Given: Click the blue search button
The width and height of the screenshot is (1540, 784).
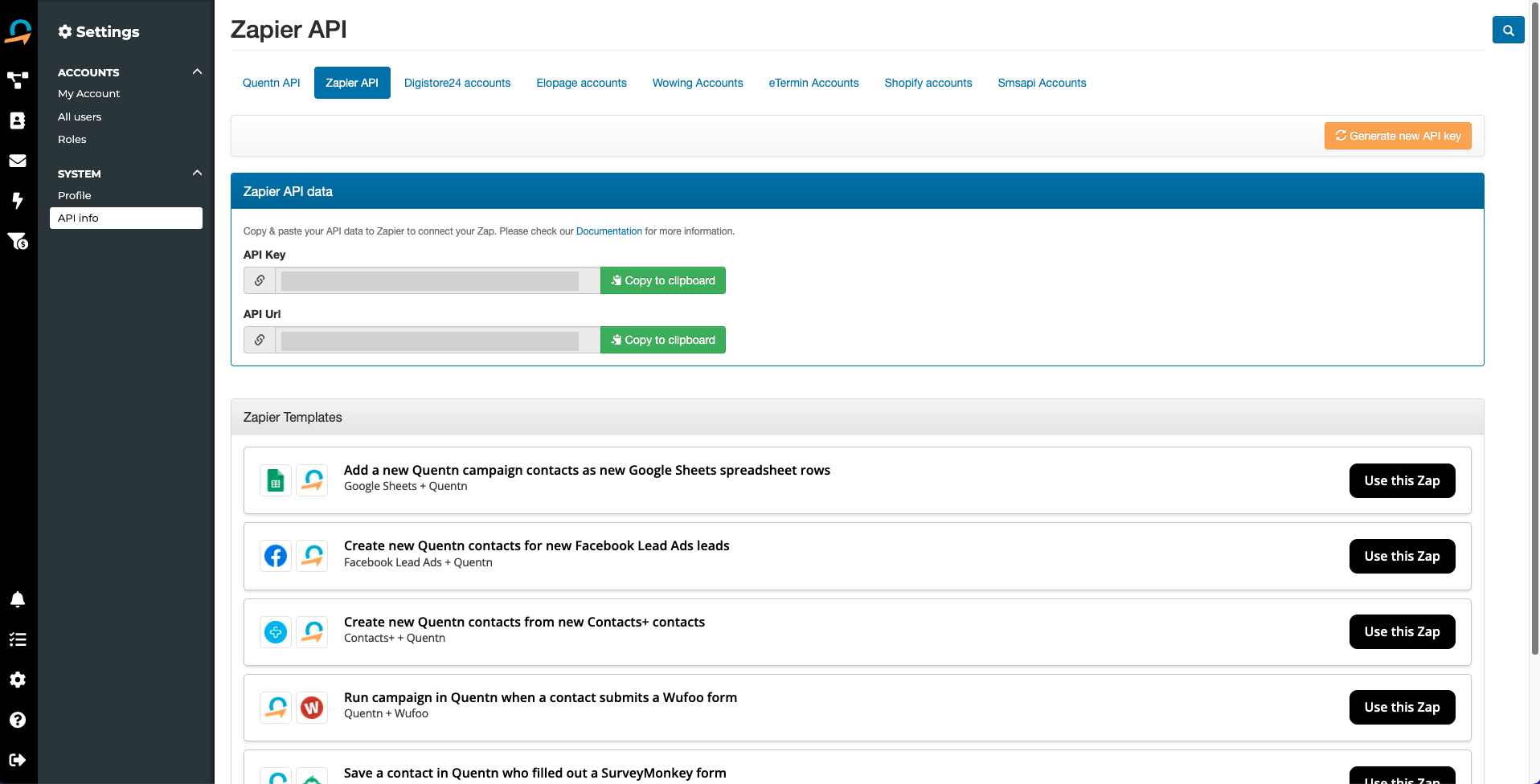Looking at the screenshot, I should pyautogui.click(x=1508, y=31).
